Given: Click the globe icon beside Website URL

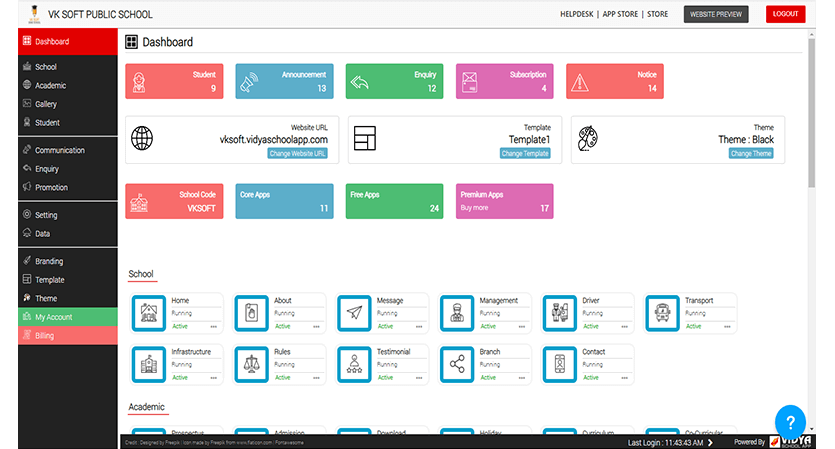Looking at the screenshot, I should [142, 138].
